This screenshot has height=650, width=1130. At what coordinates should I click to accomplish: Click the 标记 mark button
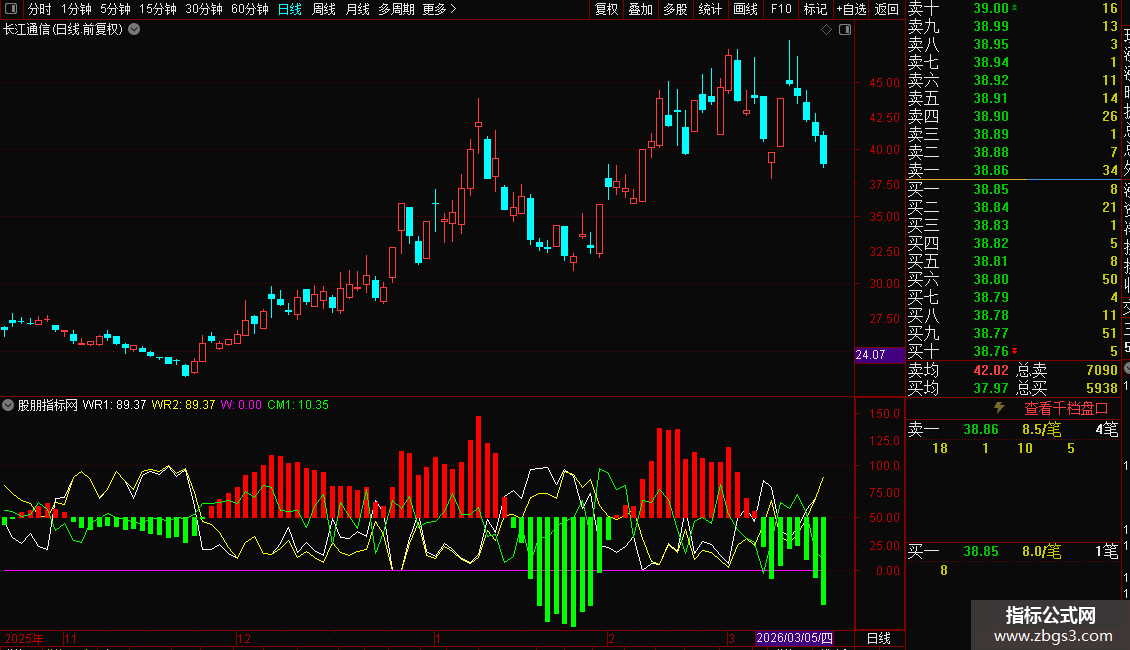tap(815, 9)
